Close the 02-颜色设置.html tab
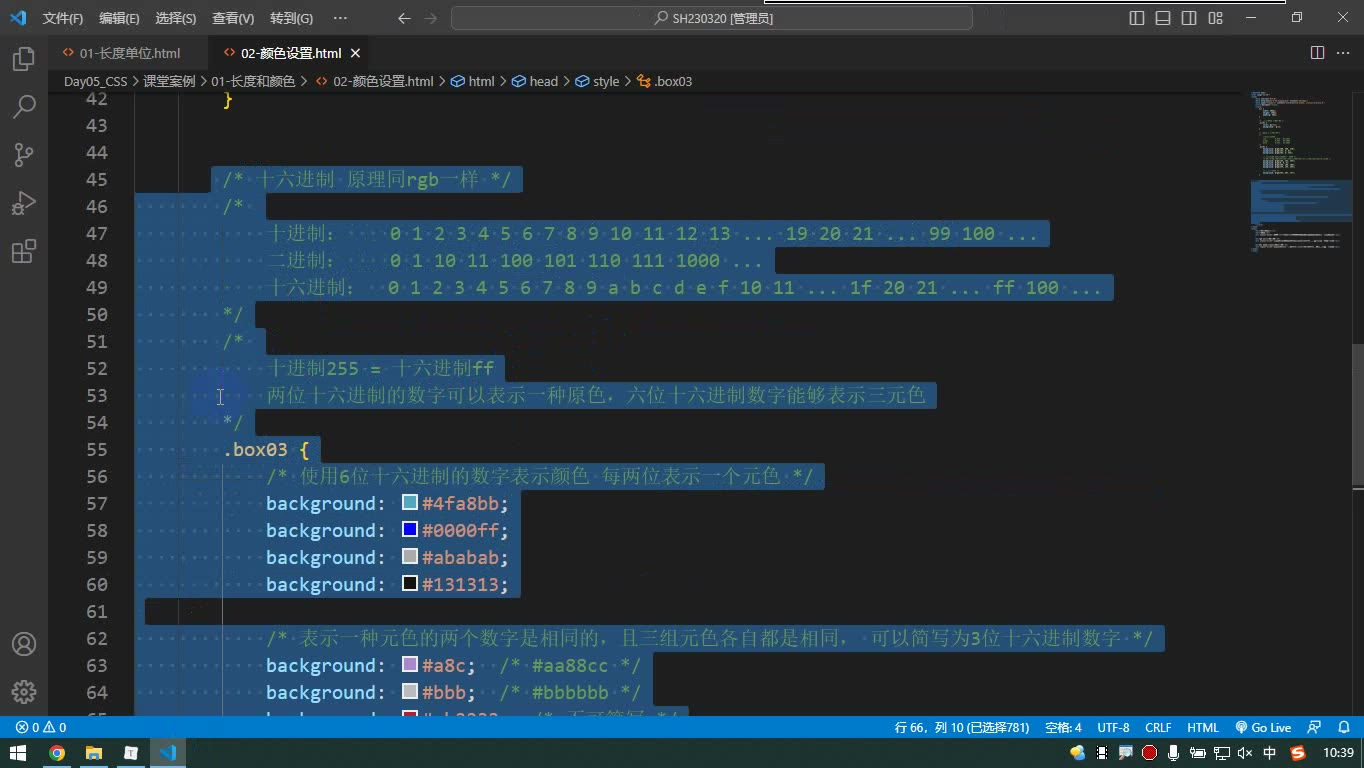Viewport: 1364px width, 768px height. 355,53
